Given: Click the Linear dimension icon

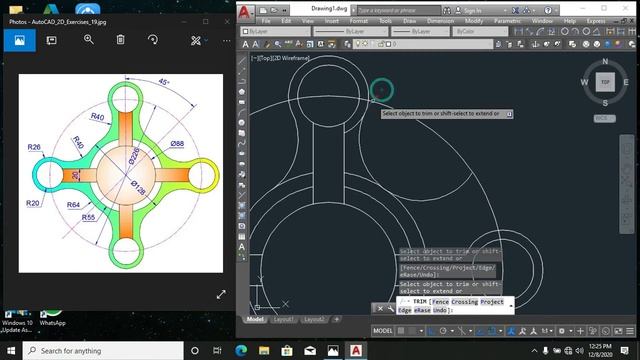Looking at the screenshot, I should pos(519,31).
